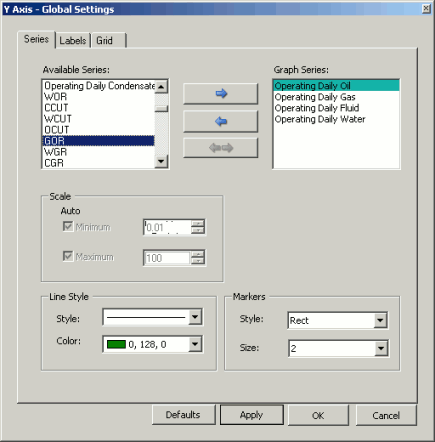Add selected series with the right arrow
Screen dimensions: 435x442
[221, 94]
